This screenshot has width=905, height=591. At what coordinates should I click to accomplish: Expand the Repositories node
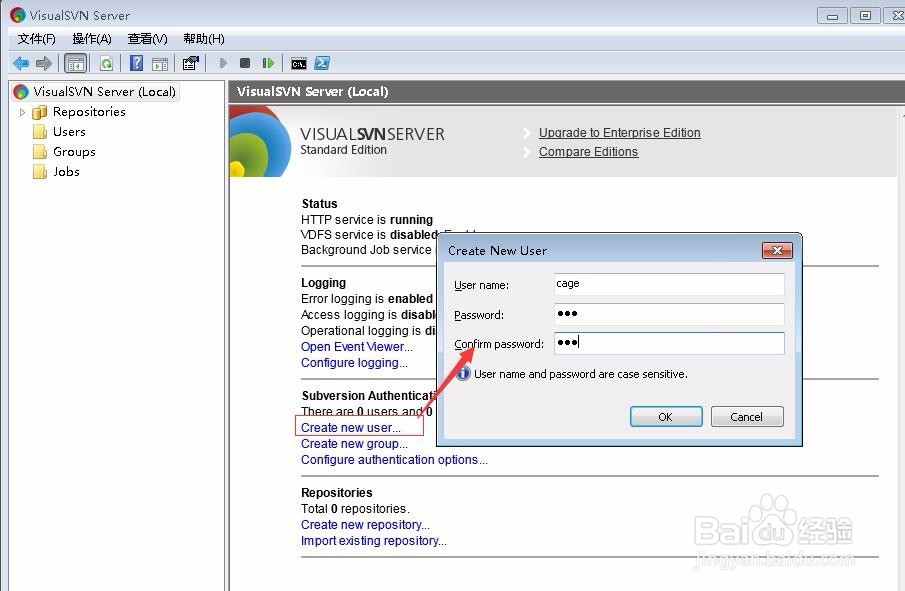[22, 111]
